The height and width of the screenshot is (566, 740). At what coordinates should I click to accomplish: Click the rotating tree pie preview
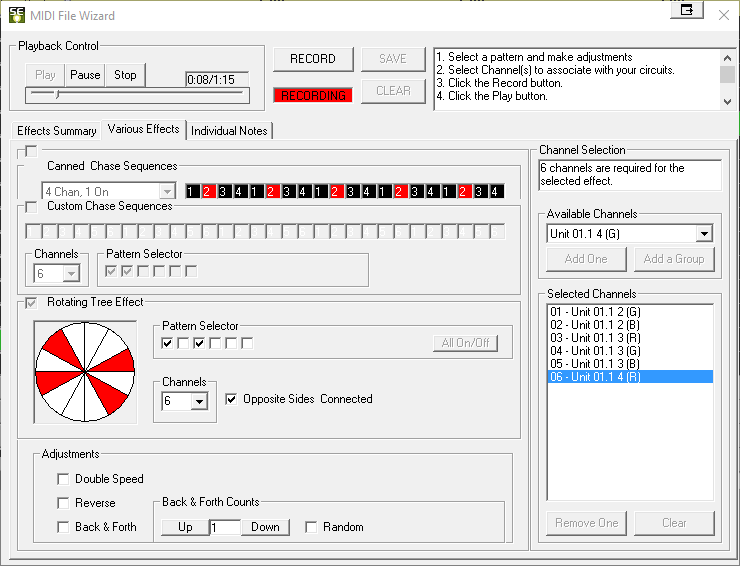(x=85, y=372)
